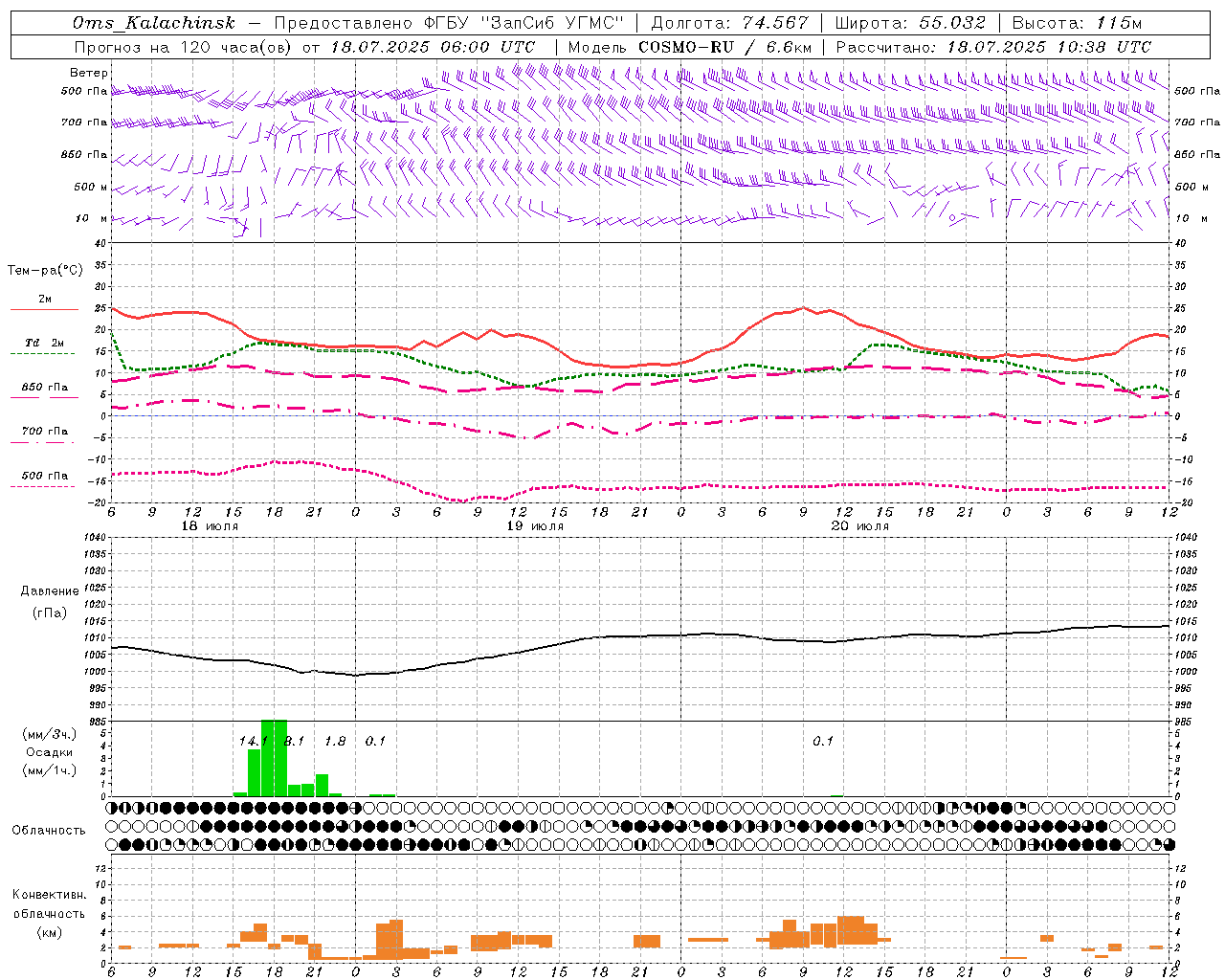
Task: Click the (км) unit of convective cloudiness
Action: (x=49, y=932)
